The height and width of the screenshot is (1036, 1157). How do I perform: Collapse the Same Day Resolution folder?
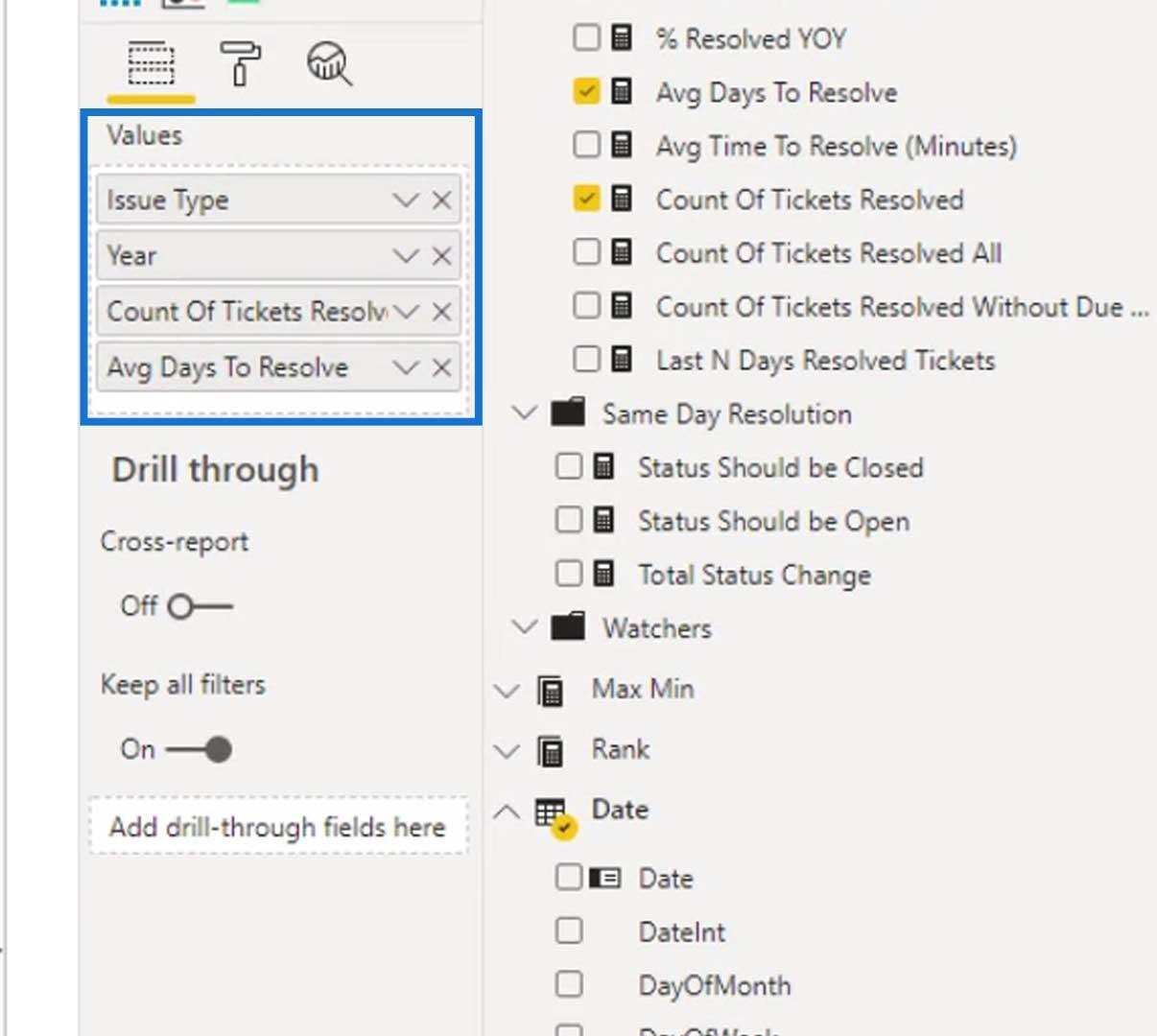click(x=525, y=413)
